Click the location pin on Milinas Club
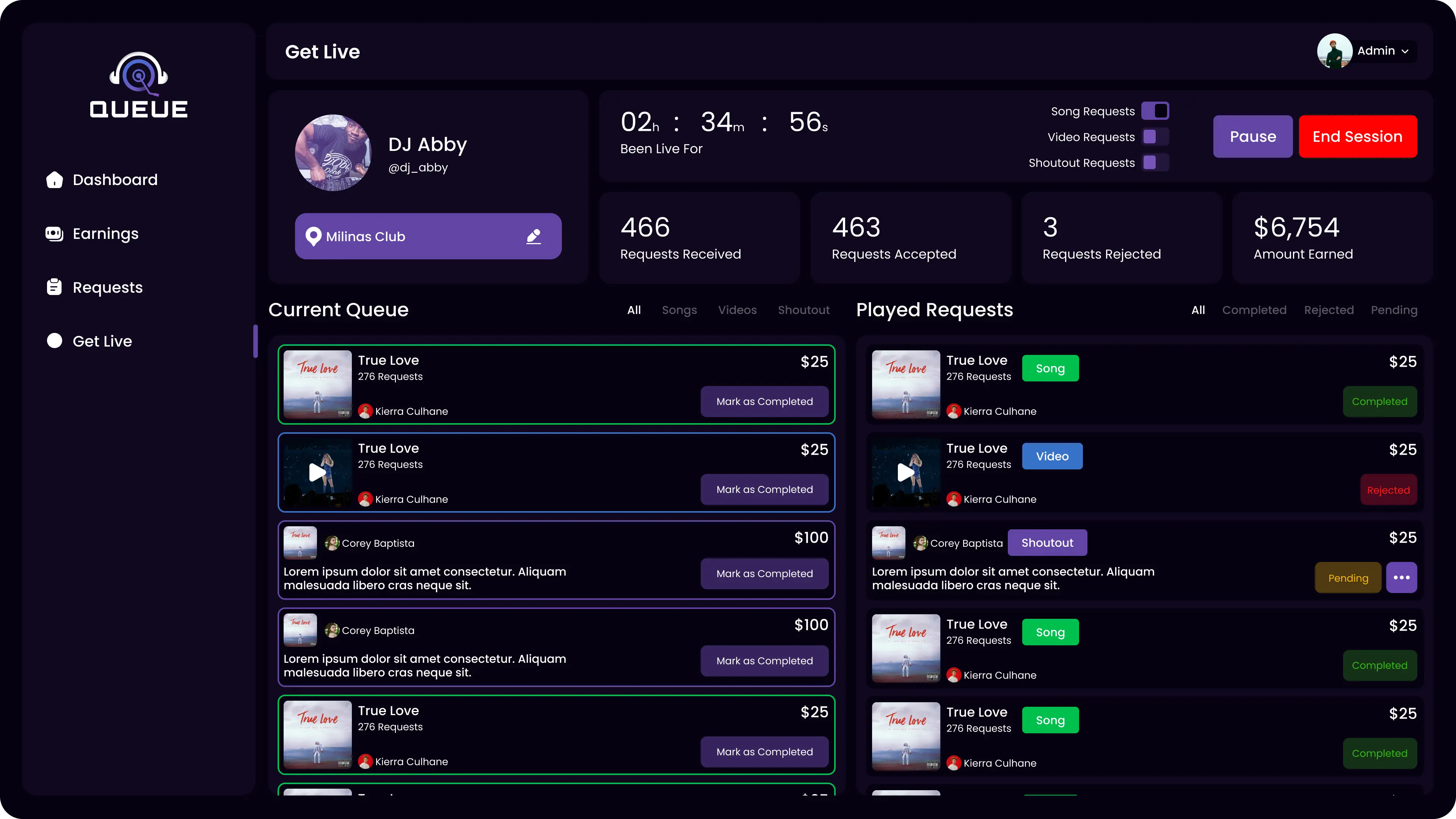The image size is (1456, 819). [315, 236]
